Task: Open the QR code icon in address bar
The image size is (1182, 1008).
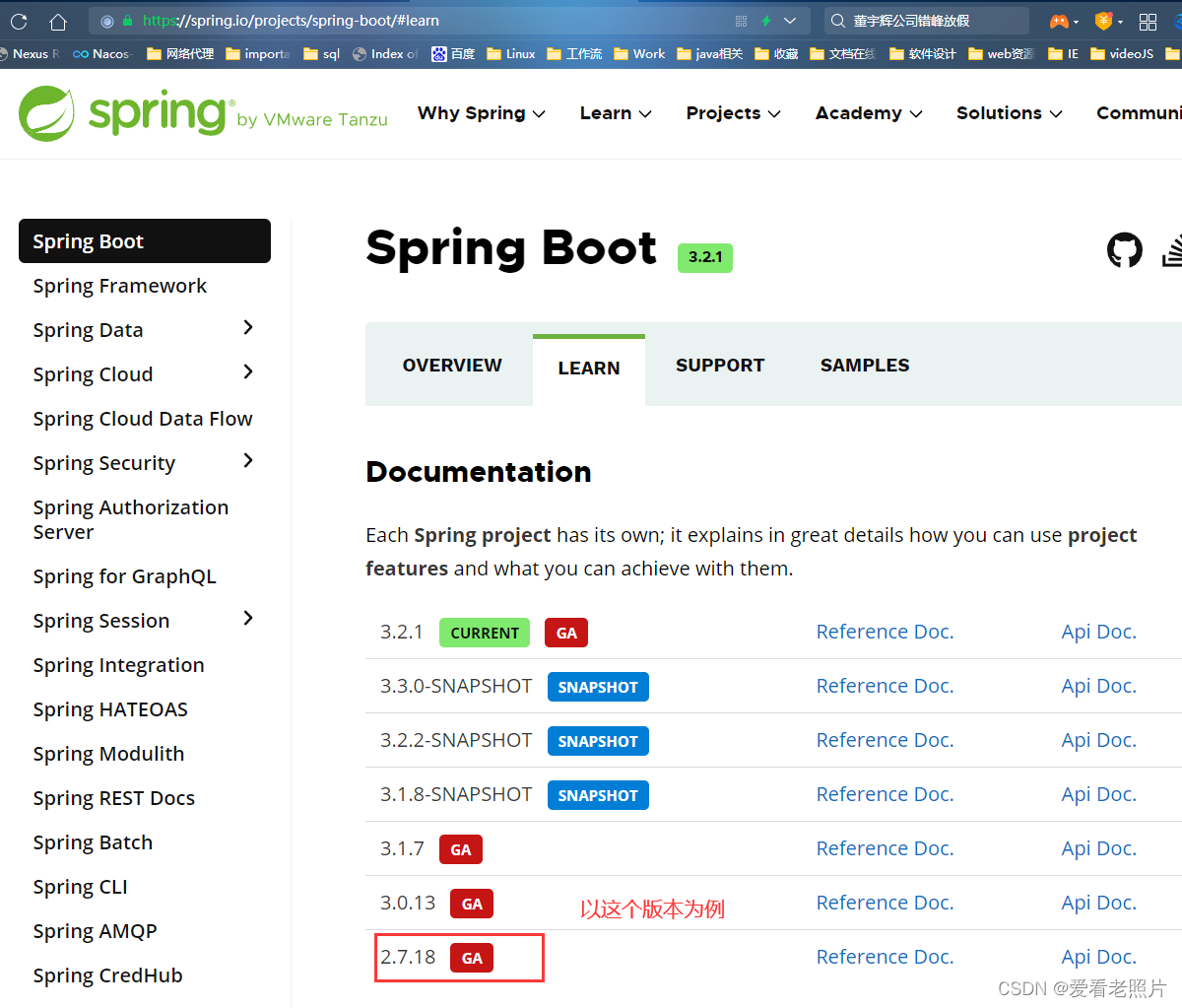Action: coord(742,21)
